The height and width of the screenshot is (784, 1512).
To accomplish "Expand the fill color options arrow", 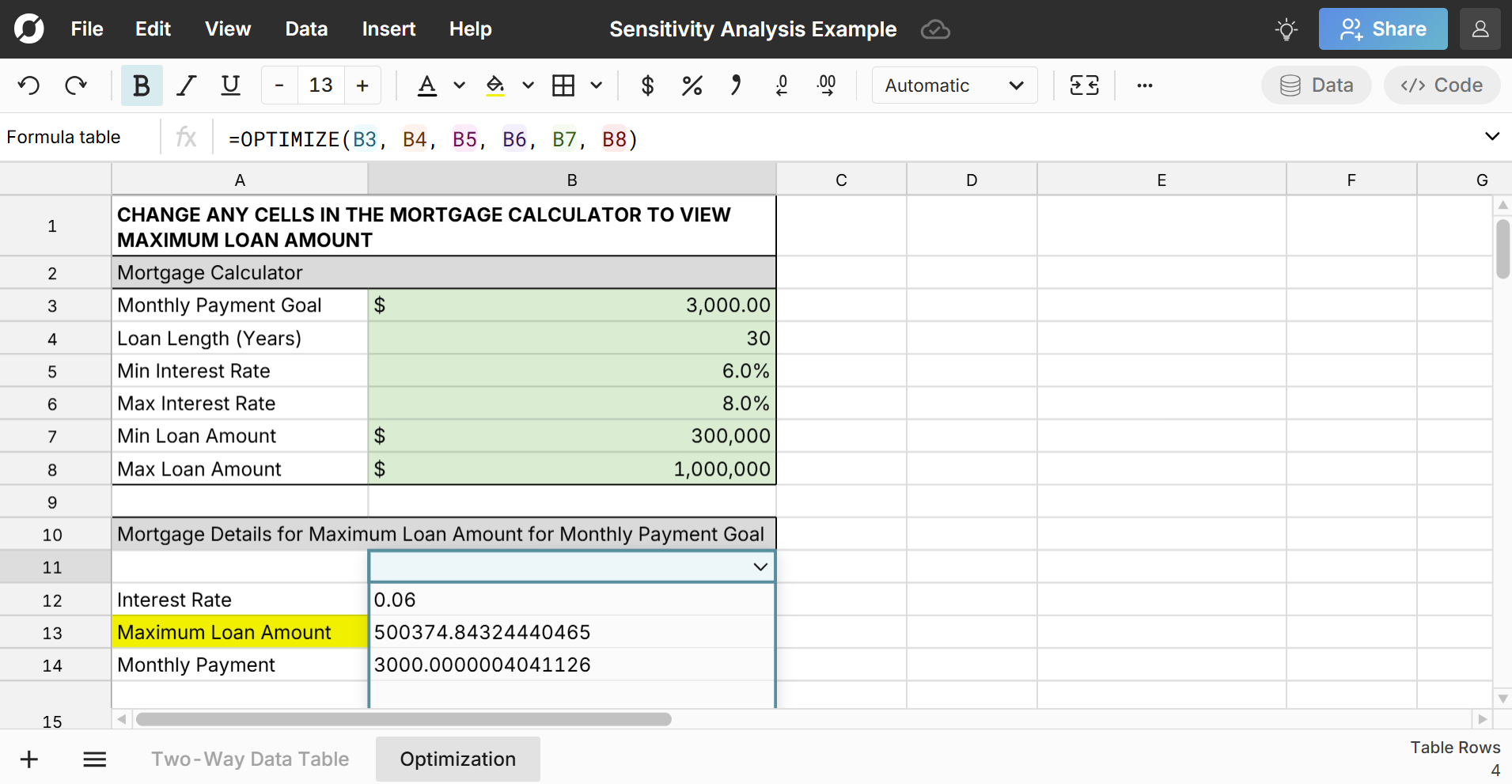I will [528, 85].
